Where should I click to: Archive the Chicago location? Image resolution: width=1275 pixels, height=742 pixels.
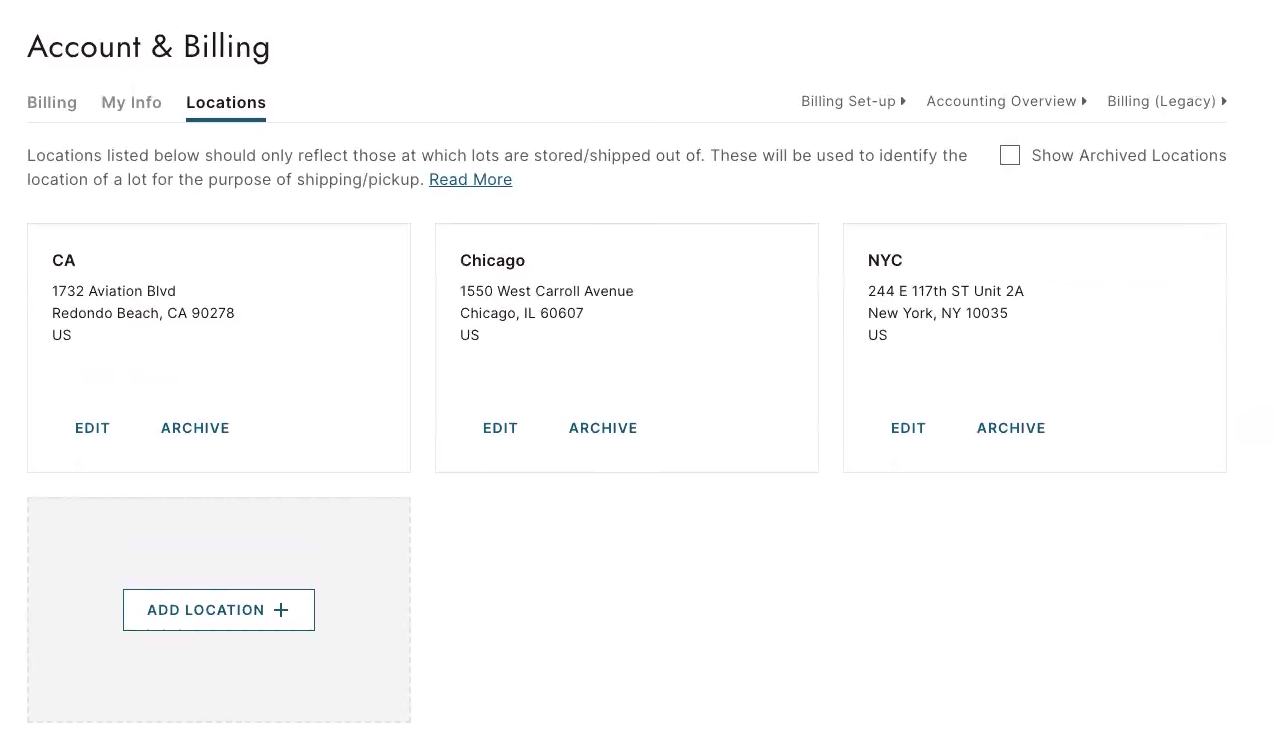click(603, 428)
